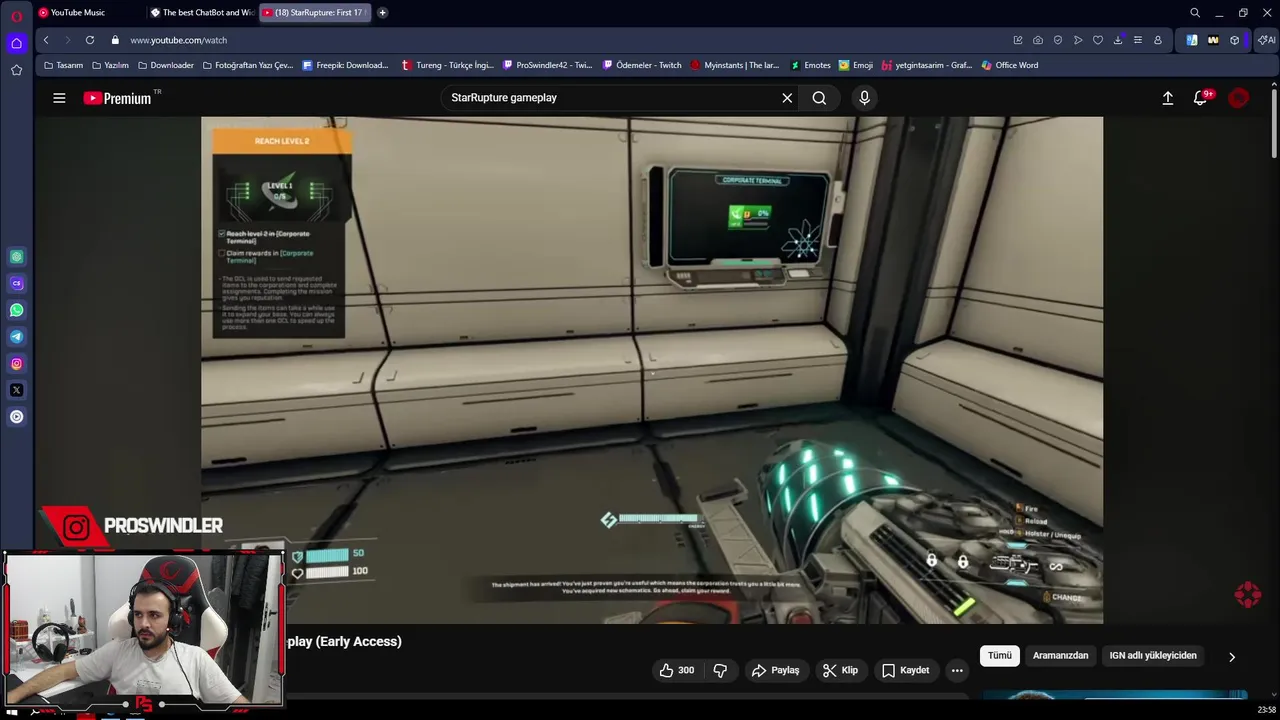Open the Tureng - Türkçe İngi... bookmark
The width and height of the screenshot is (1280, 720).
pos(447,65)
